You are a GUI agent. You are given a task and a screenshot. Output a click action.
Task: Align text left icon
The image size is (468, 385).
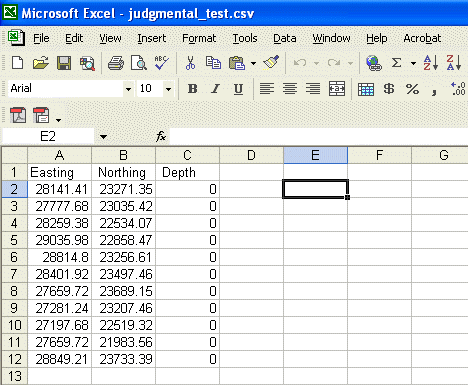[267, 89]
